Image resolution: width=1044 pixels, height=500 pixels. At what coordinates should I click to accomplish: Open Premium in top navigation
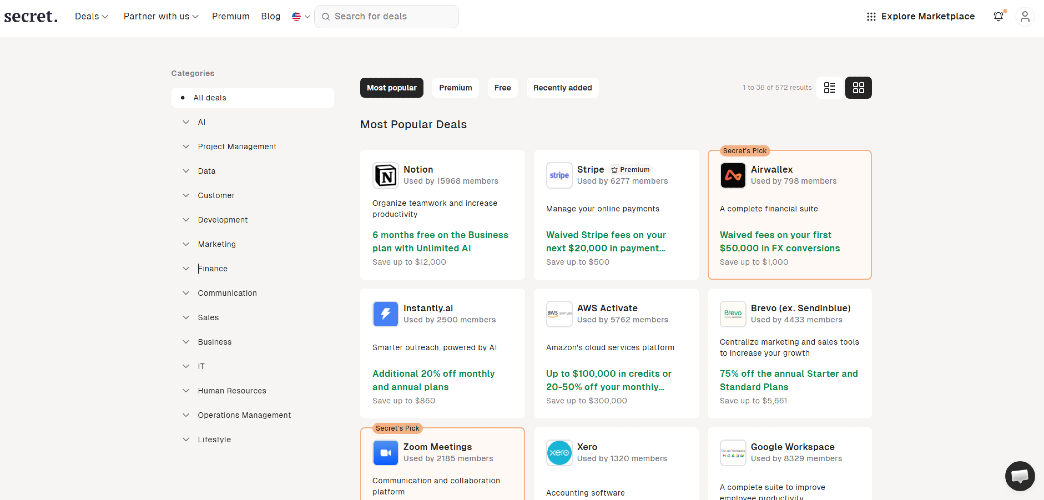[x=230, y=17]
